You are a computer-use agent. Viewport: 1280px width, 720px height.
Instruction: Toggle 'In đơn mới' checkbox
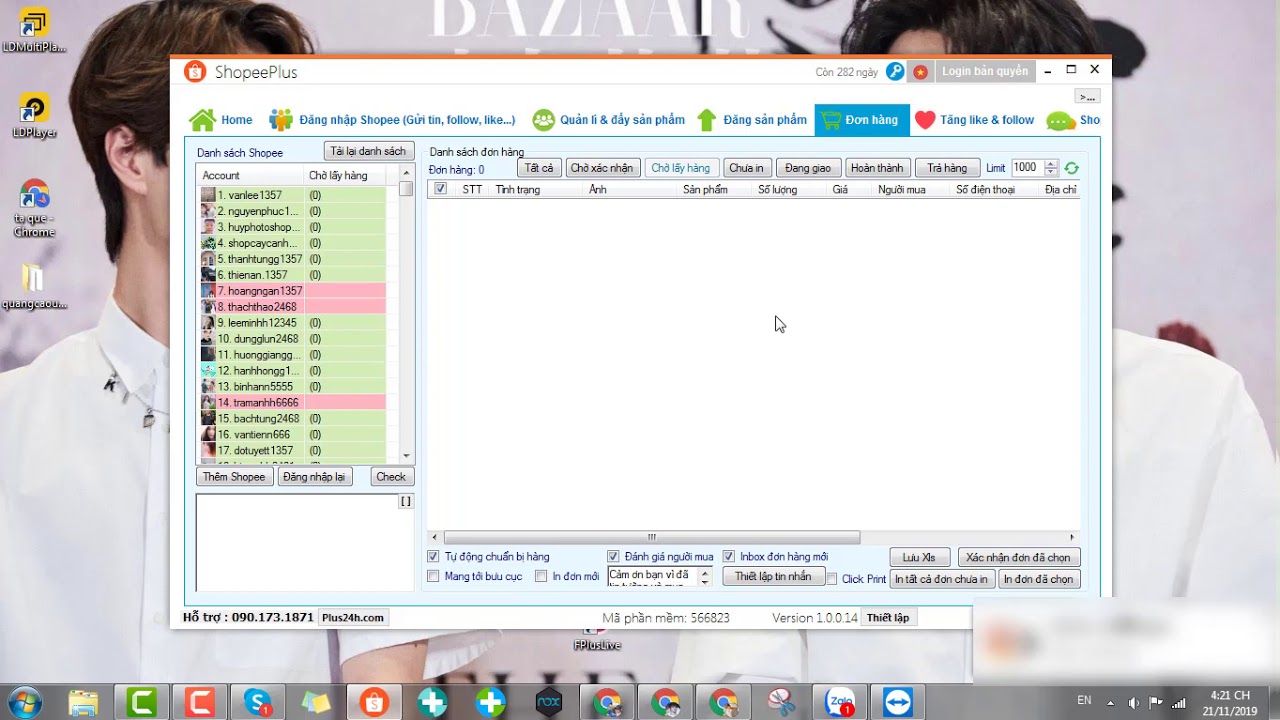541,576
